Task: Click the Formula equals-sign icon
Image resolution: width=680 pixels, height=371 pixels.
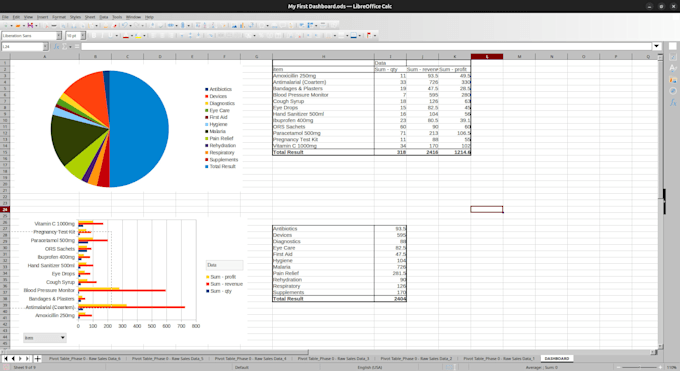Action: coord(77,46)
